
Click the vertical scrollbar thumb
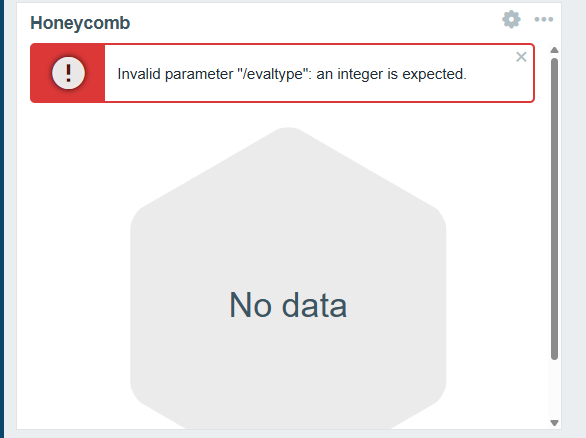click(x=555, y=209)
